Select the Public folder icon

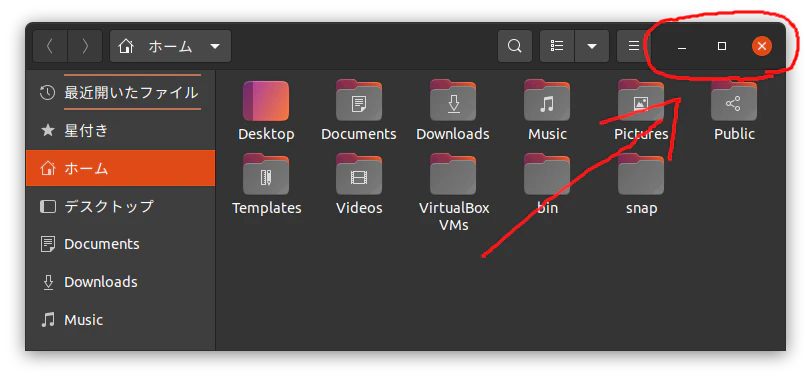(734, 100)
